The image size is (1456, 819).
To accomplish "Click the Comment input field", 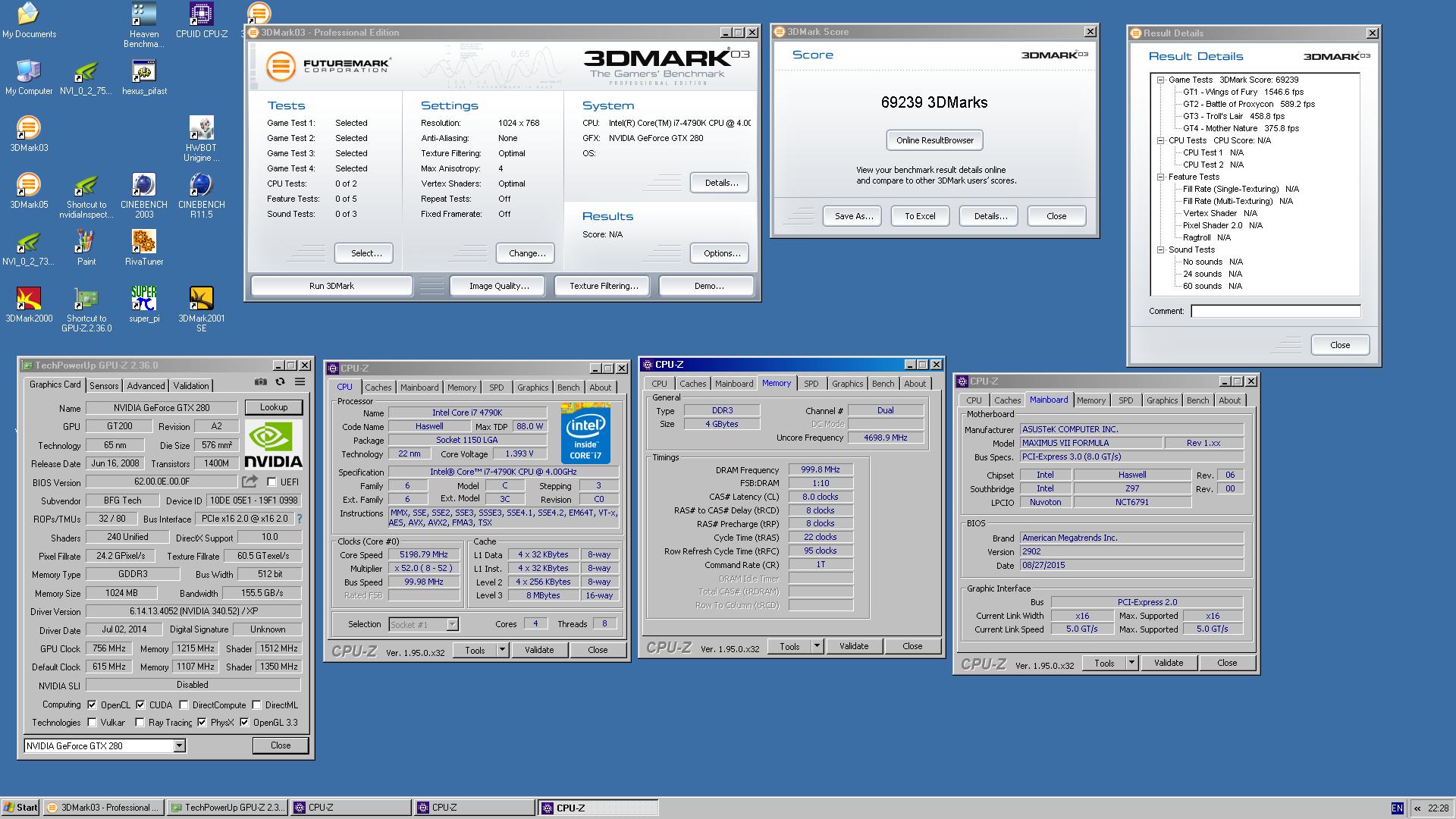I will pos(1276,311).
